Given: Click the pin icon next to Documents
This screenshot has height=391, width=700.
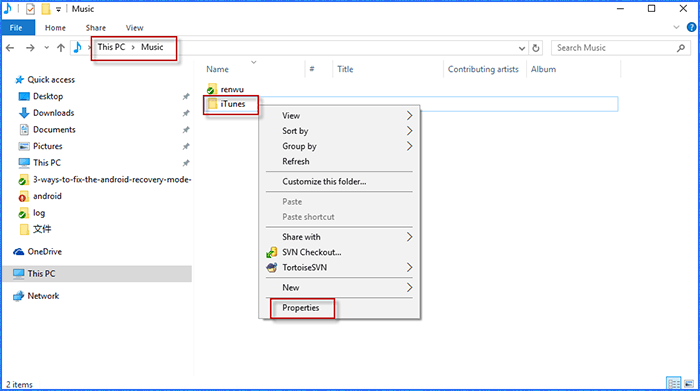Looking at the screenshot, I should click(x=186, y=130).
